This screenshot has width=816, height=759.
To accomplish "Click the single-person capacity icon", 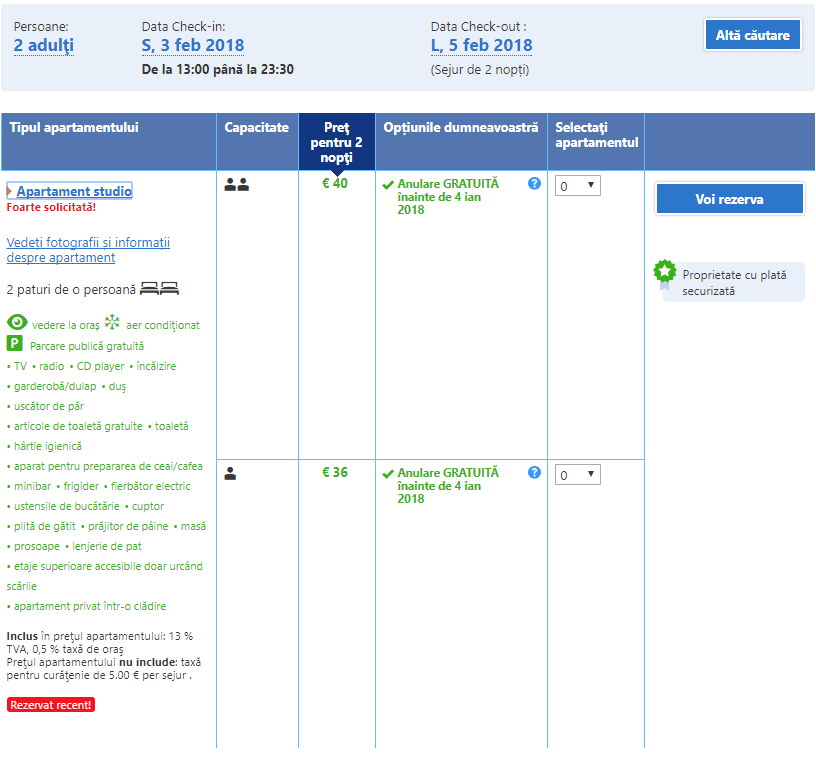I will coord(230,474).
